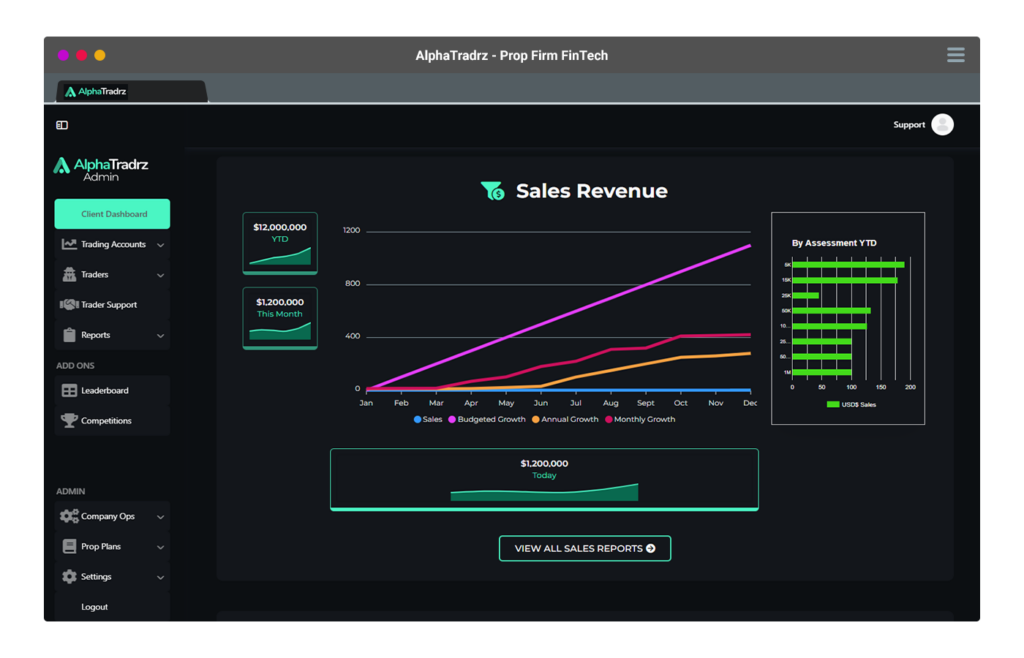Viewport: 1024px width, 658px height.
Task: Open the hamburger menu in title bar
Action: (x=955, y=55)
